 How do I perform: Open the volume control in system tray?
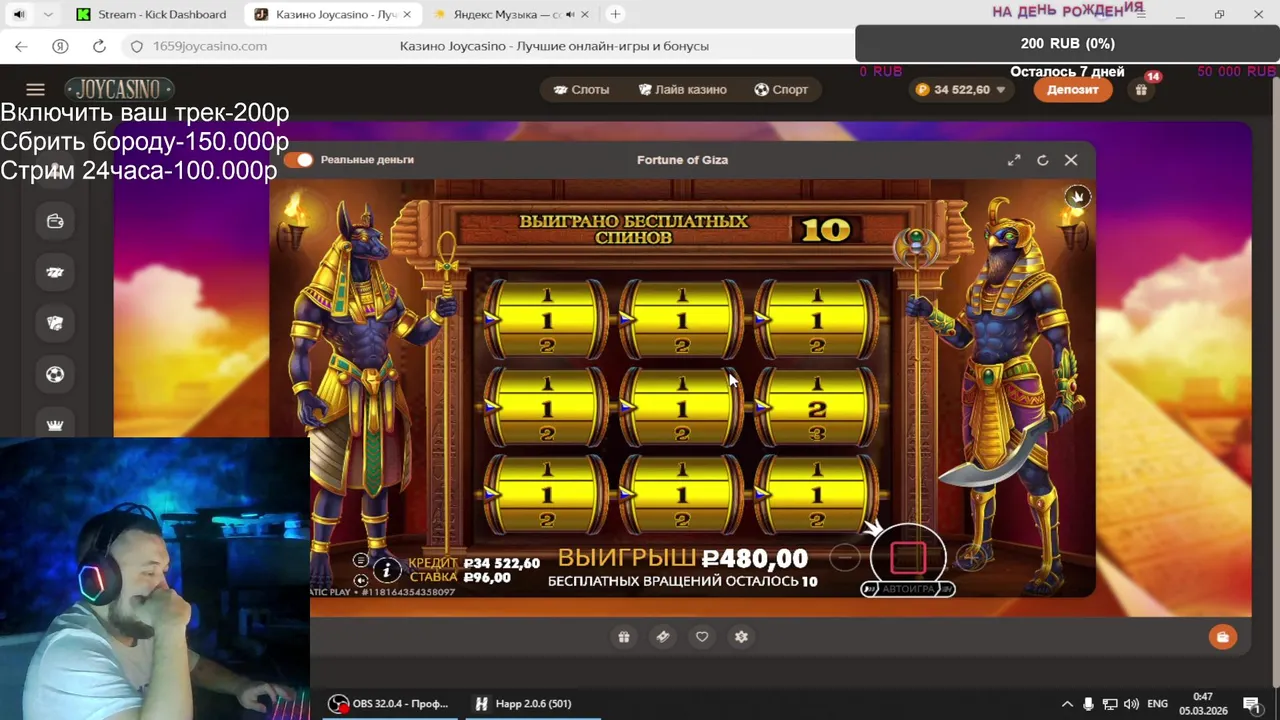pos(1132,704)
